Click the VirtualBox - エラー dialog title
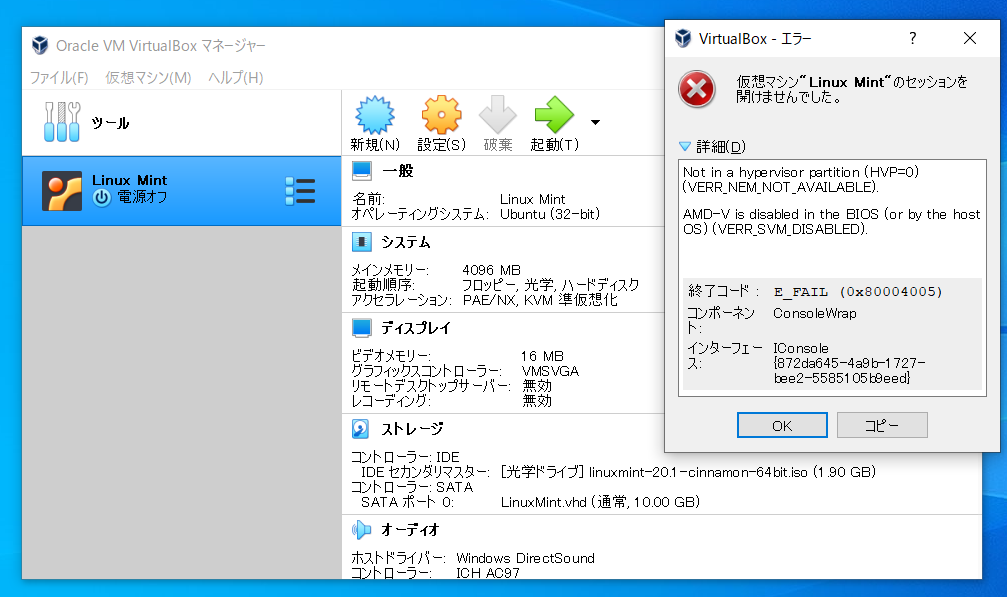Image resolution: width=1007 pixels, height=597 pixels. coord(755,39)
